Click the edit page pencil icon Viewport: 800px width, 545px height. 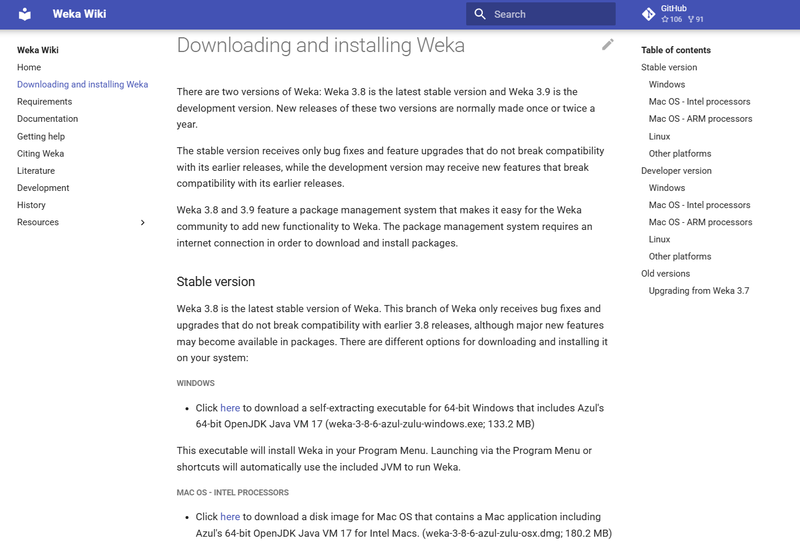coord(607,45)
